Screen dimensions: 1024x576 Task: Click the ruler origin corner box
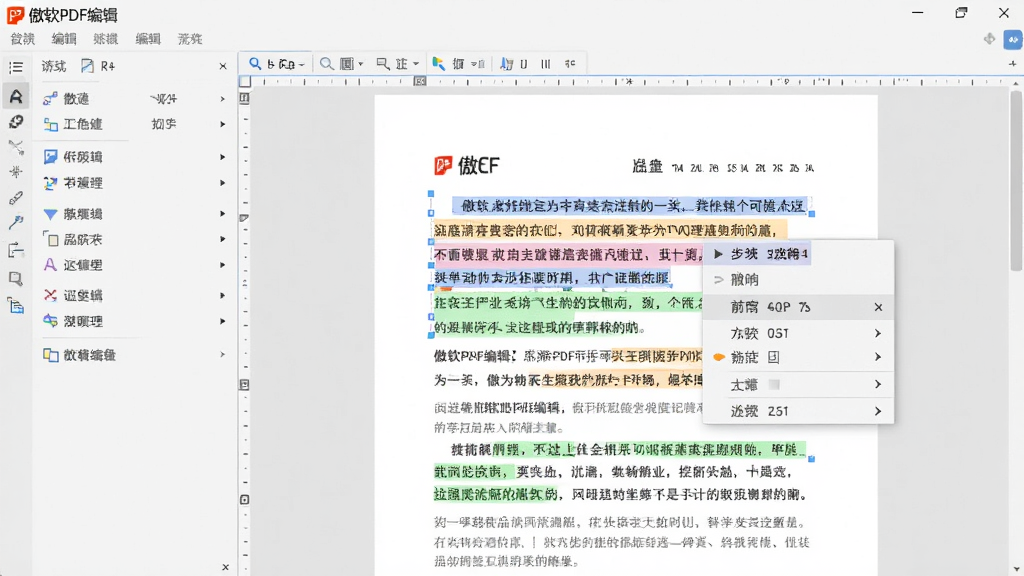coord(245,82)
